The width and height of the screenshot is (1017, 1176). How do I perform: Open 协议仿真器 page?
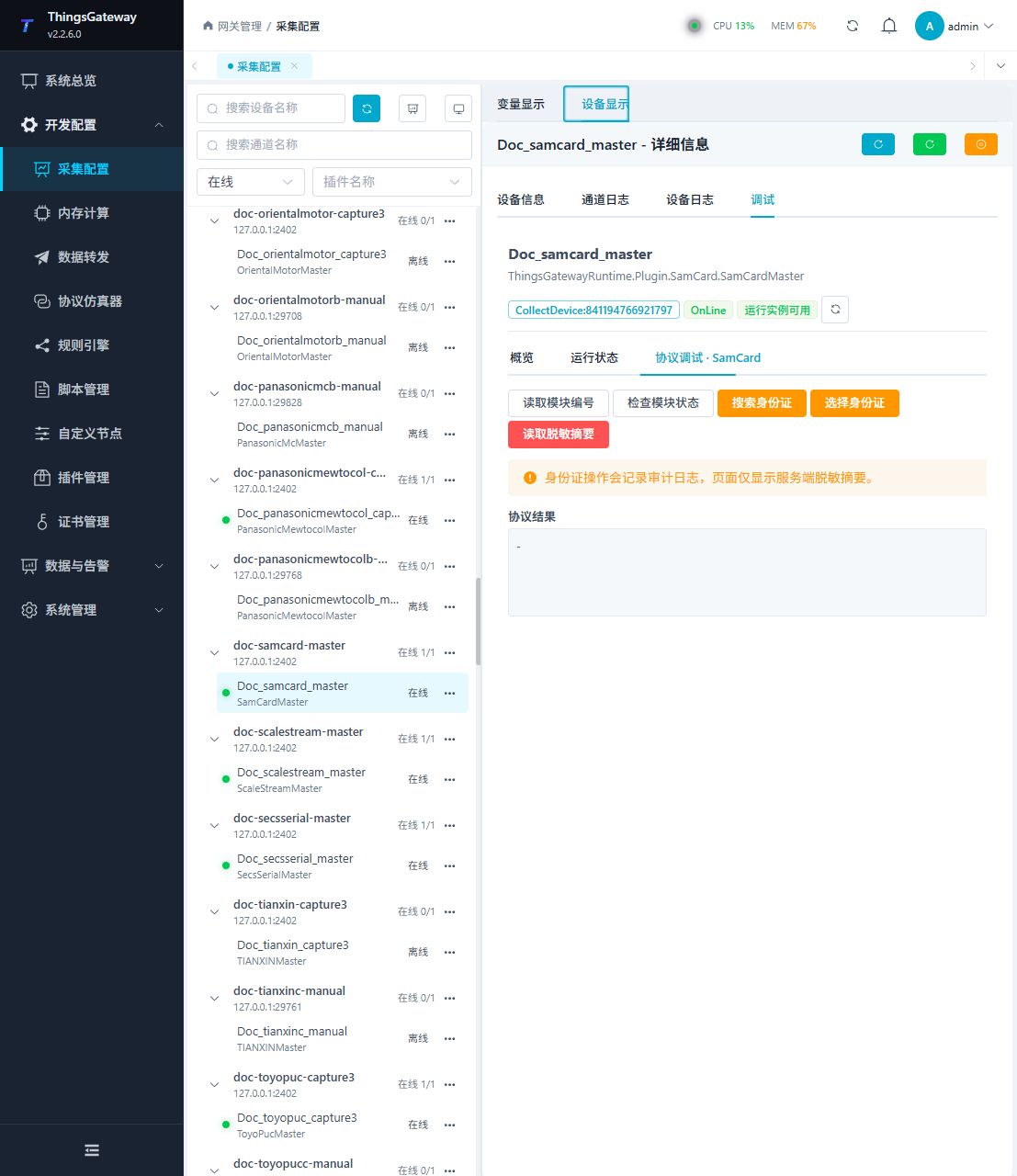click(92, 301)
